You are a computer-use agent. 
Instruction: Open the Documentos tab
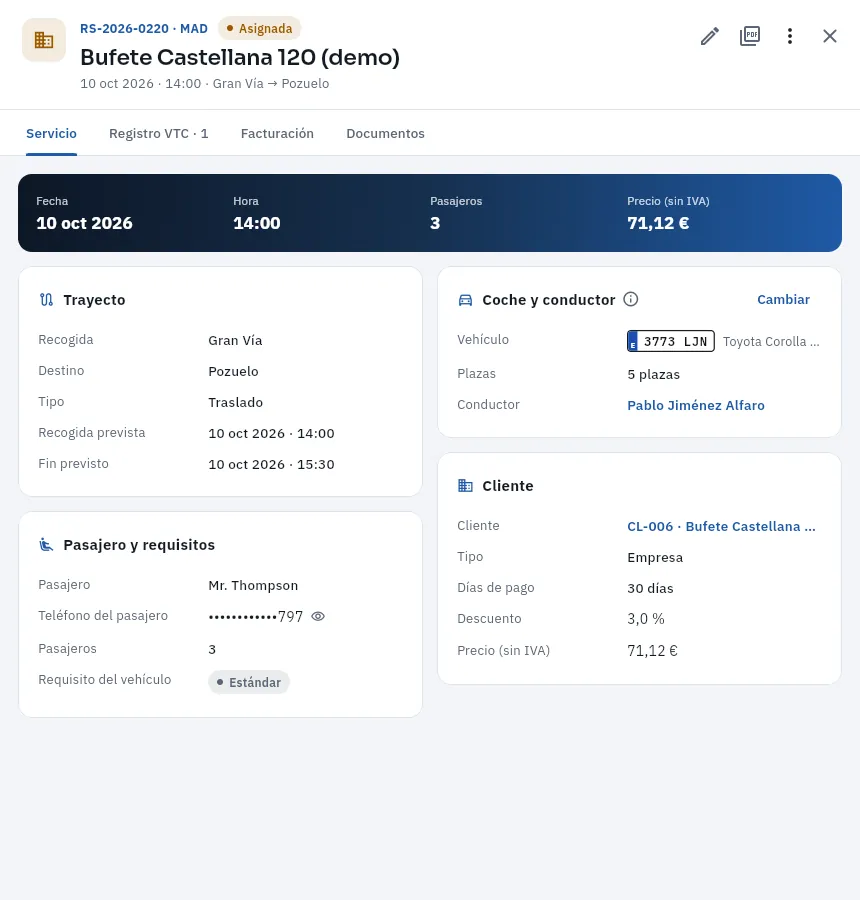385,133
